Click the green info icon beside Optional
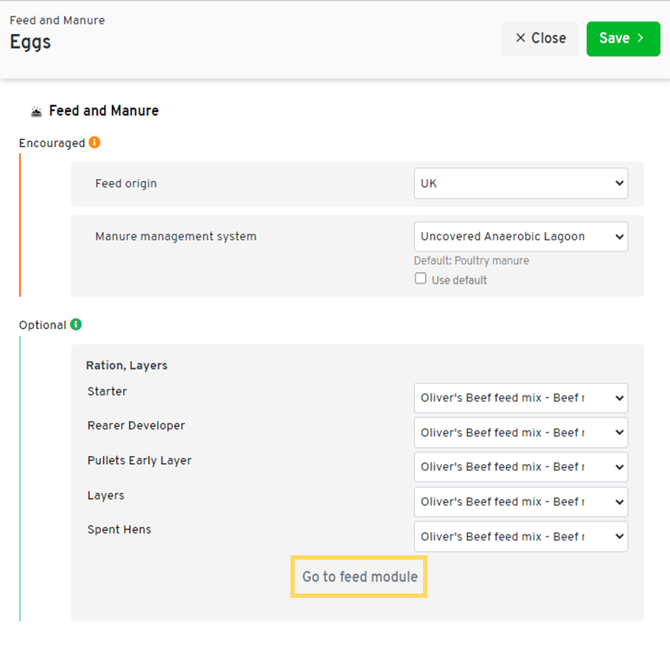This screenshot has width=670, height=648. point(76,325)
